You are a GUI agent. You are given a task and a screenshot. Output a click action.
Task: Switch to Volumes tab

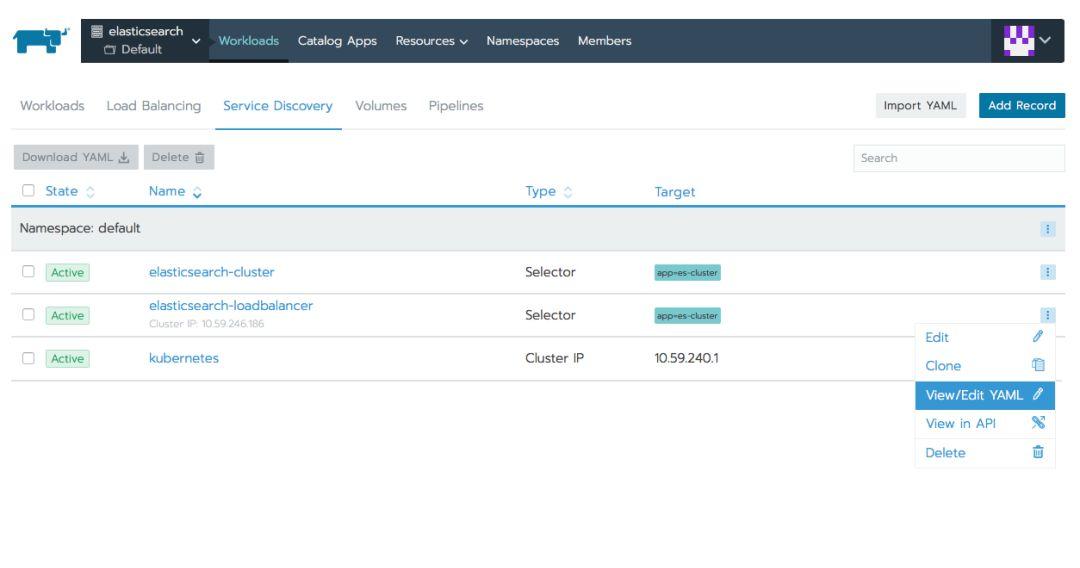381,106
